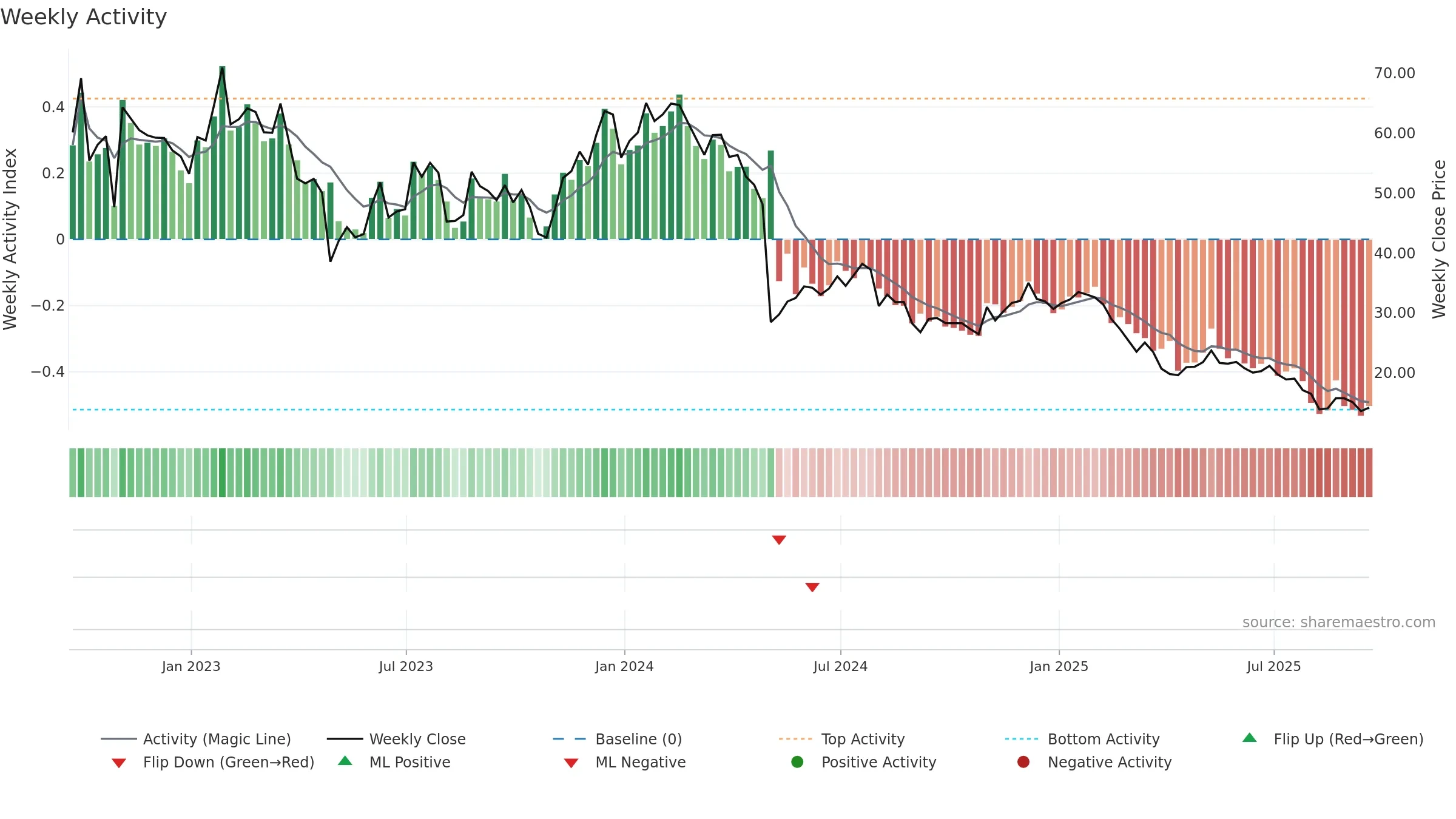The image size is (1456, 819).
Task: Toggle the Baseline (0) legend entry
Action: click(x=618, y=739)
